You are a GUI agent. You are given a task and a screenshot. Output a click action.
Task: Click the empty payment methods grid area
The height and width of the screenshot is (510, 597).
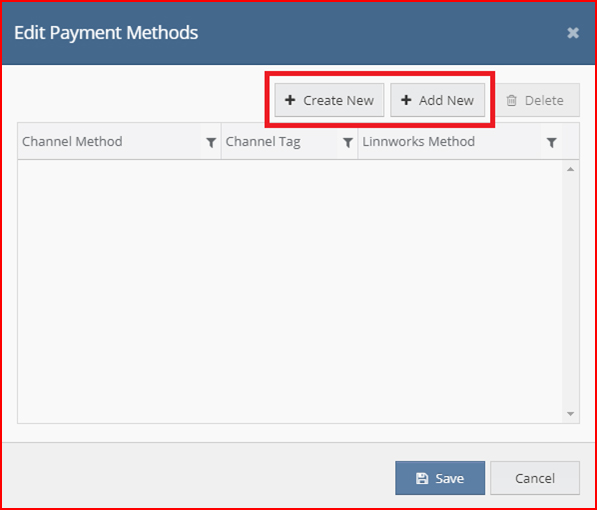(290, 291)
